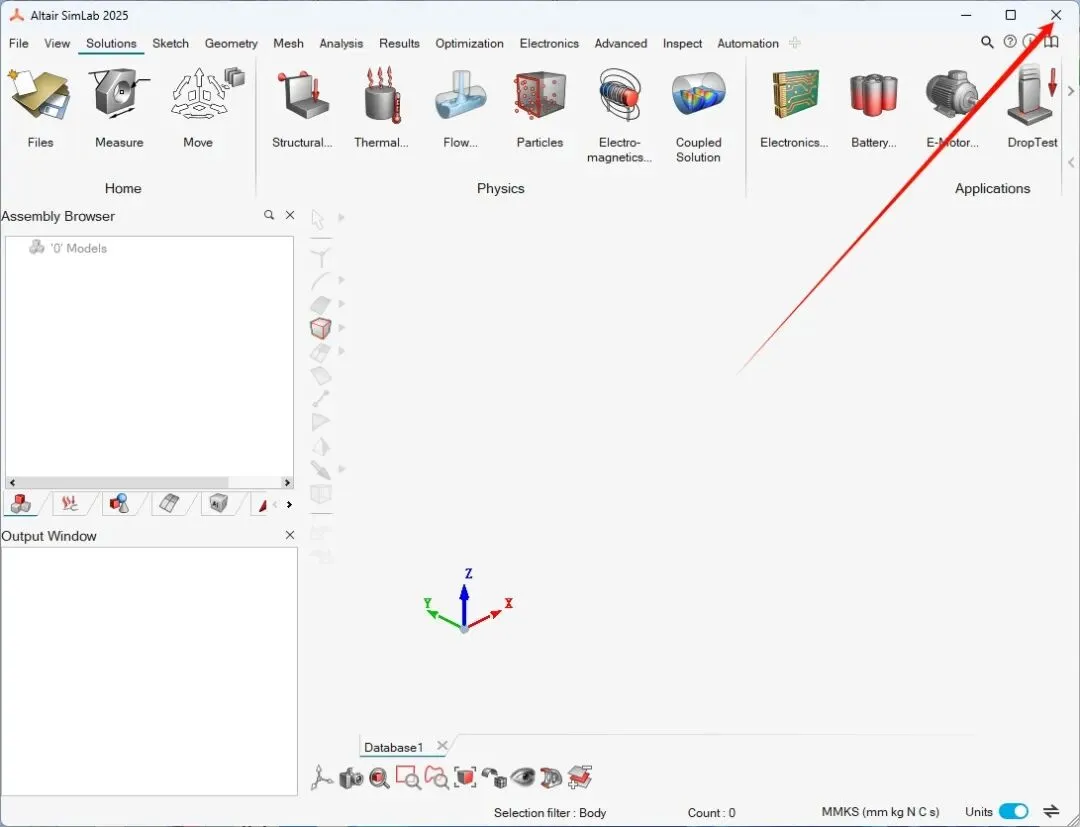
Task: Click the camera screenshot icon in view toolbar
Action: tap(351, 778)
